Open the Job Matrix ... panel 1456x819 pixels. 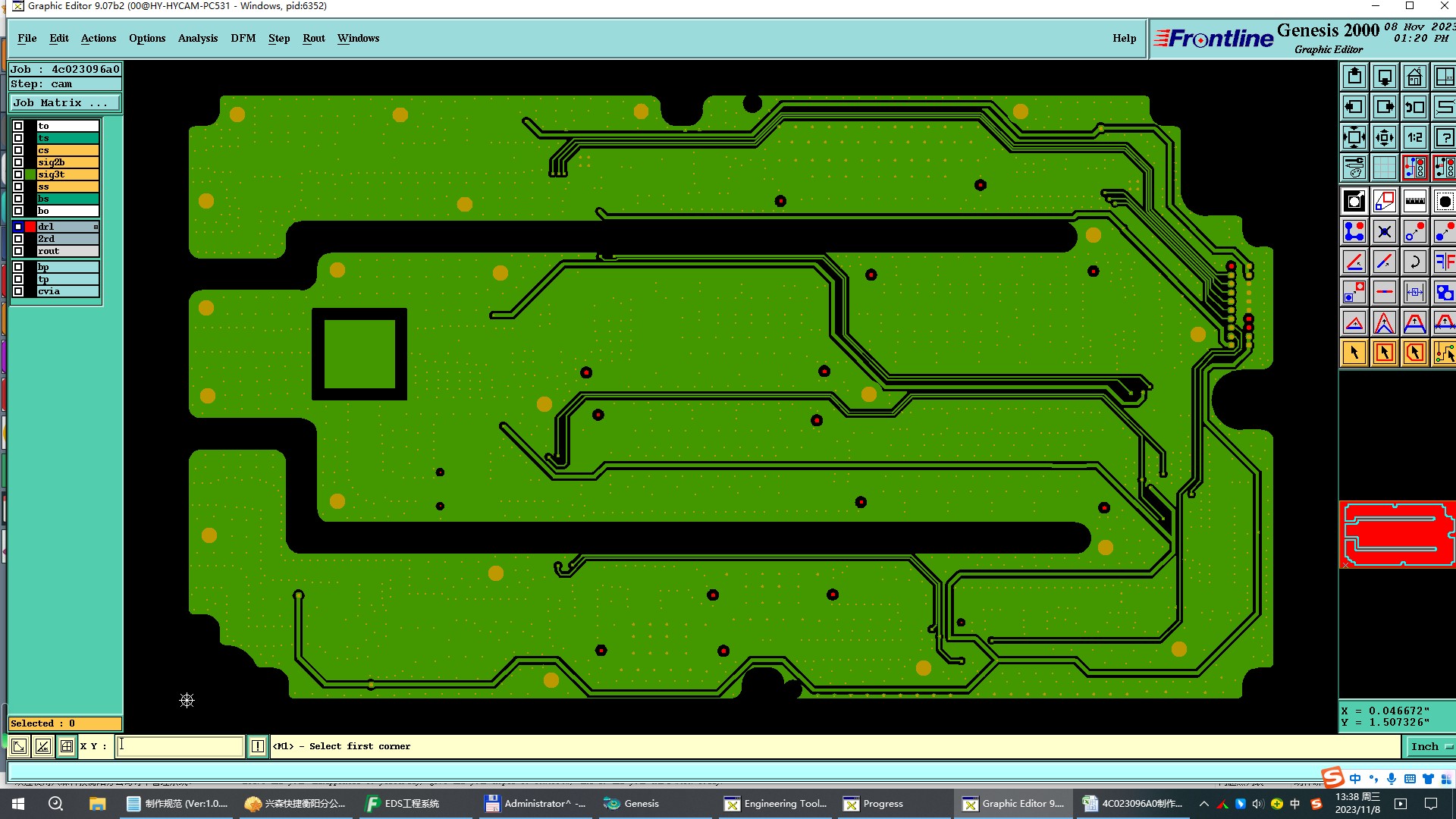[x=64, y=103]
